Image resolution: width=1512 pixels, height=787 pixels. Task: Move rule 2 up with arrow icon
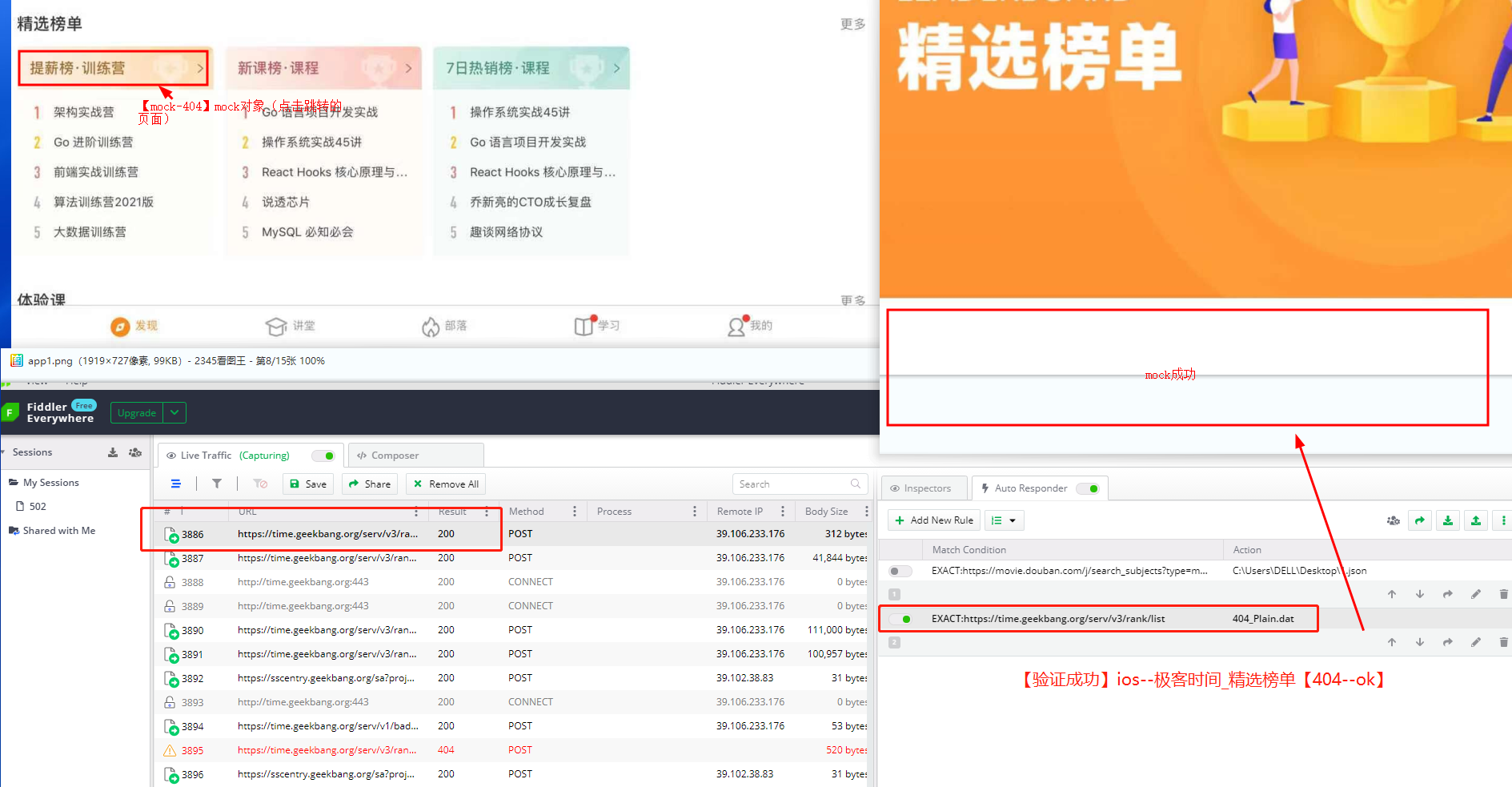(1392, 642)
